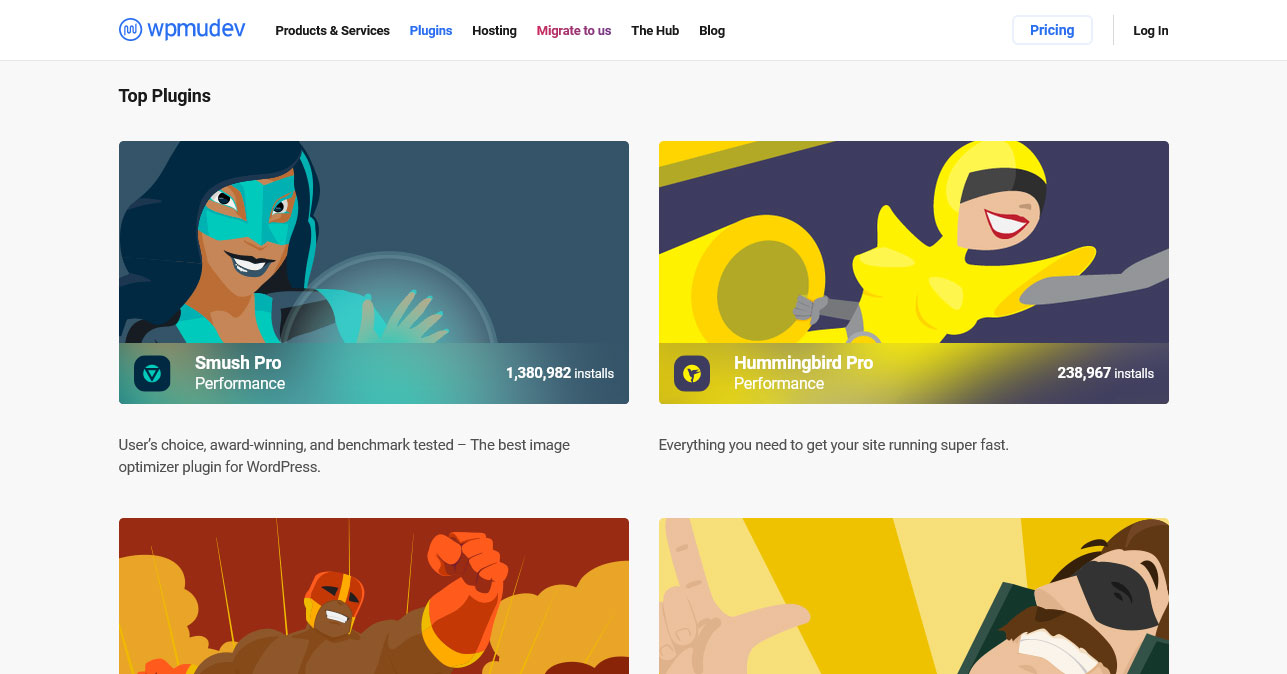Click the yellow masked man plugin banner
Screen dimensions: 1287x674
click(914, 596)
